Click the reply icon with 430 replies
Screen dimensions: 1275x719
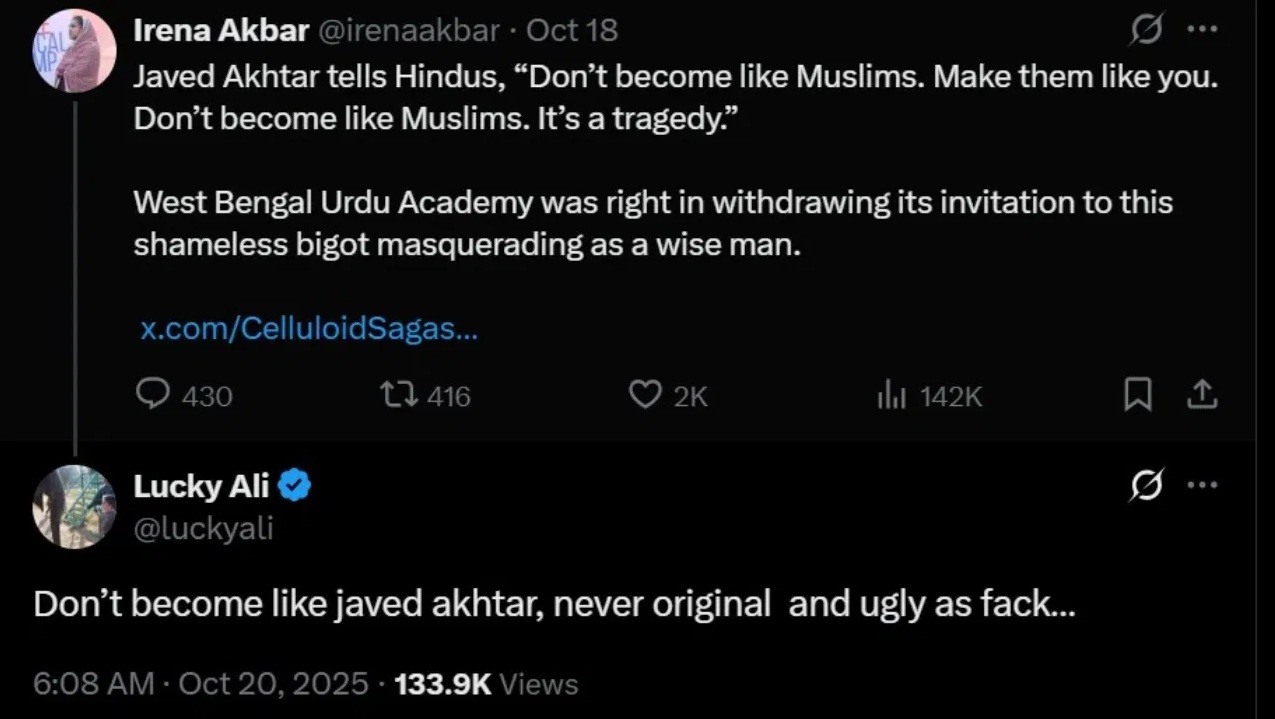(153, 396)
